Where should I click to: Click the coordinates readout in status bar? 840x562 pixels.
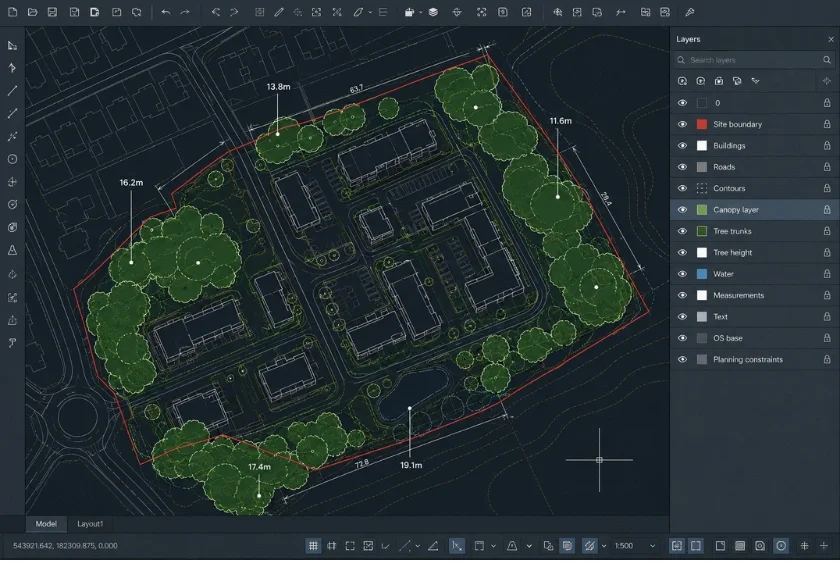pos(65,546)
